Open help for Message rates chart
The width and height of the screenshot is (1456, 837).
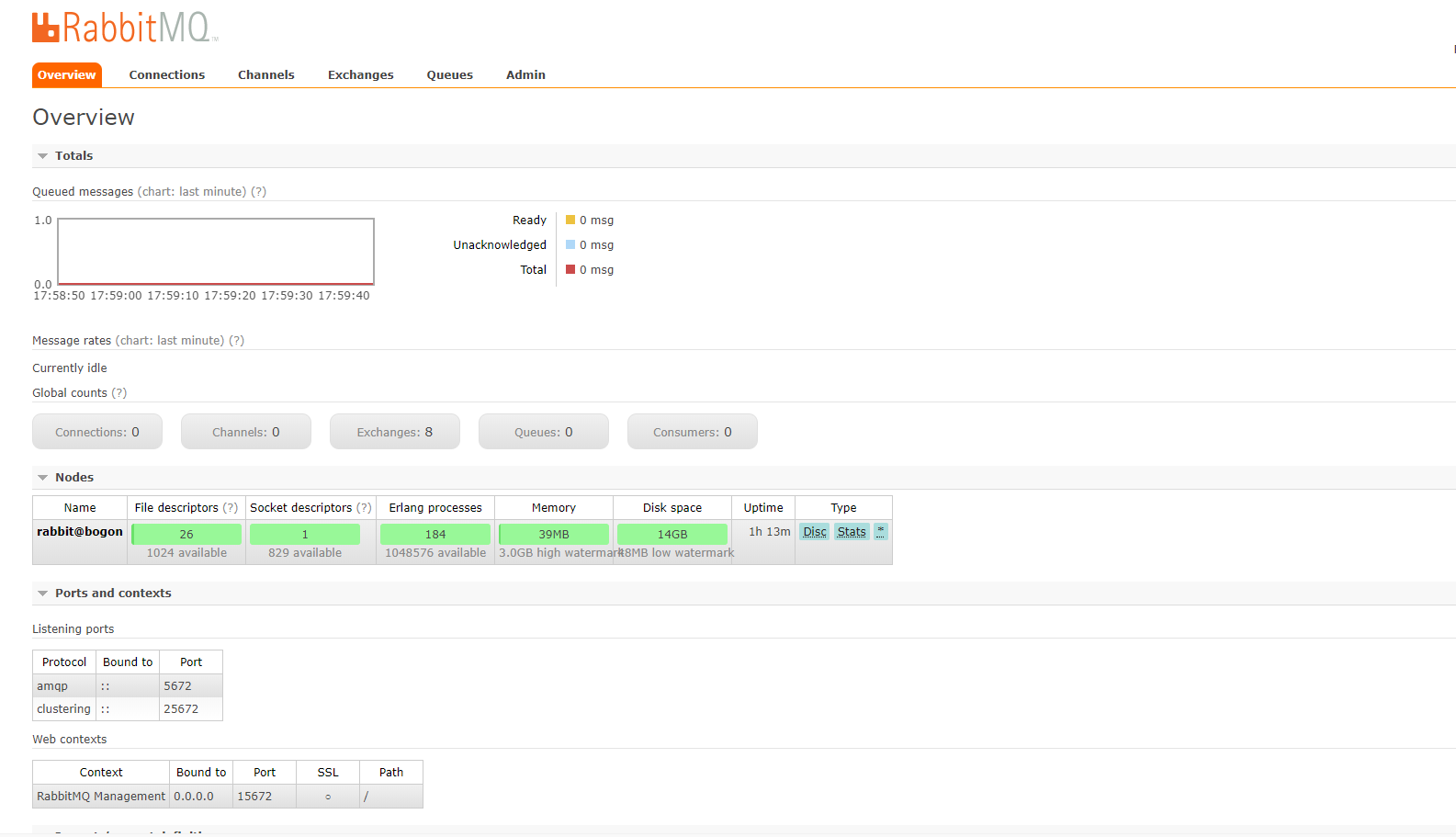237,341
